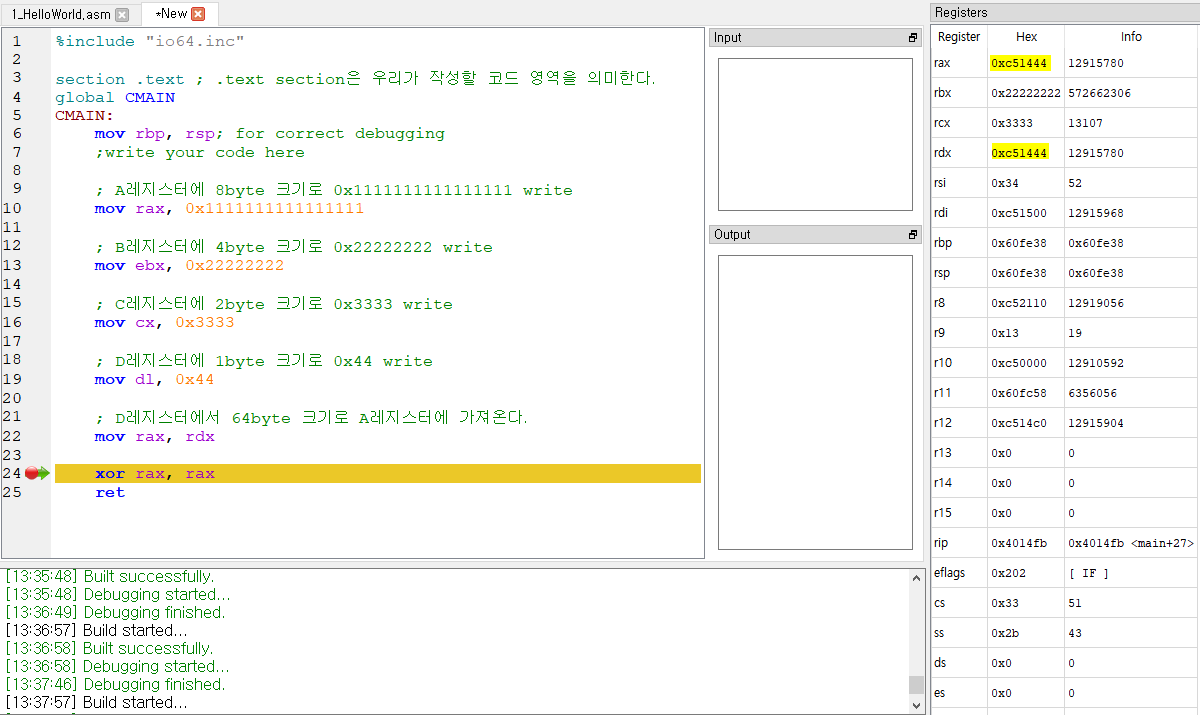Click the line mov cx, 0x3333

165,323
